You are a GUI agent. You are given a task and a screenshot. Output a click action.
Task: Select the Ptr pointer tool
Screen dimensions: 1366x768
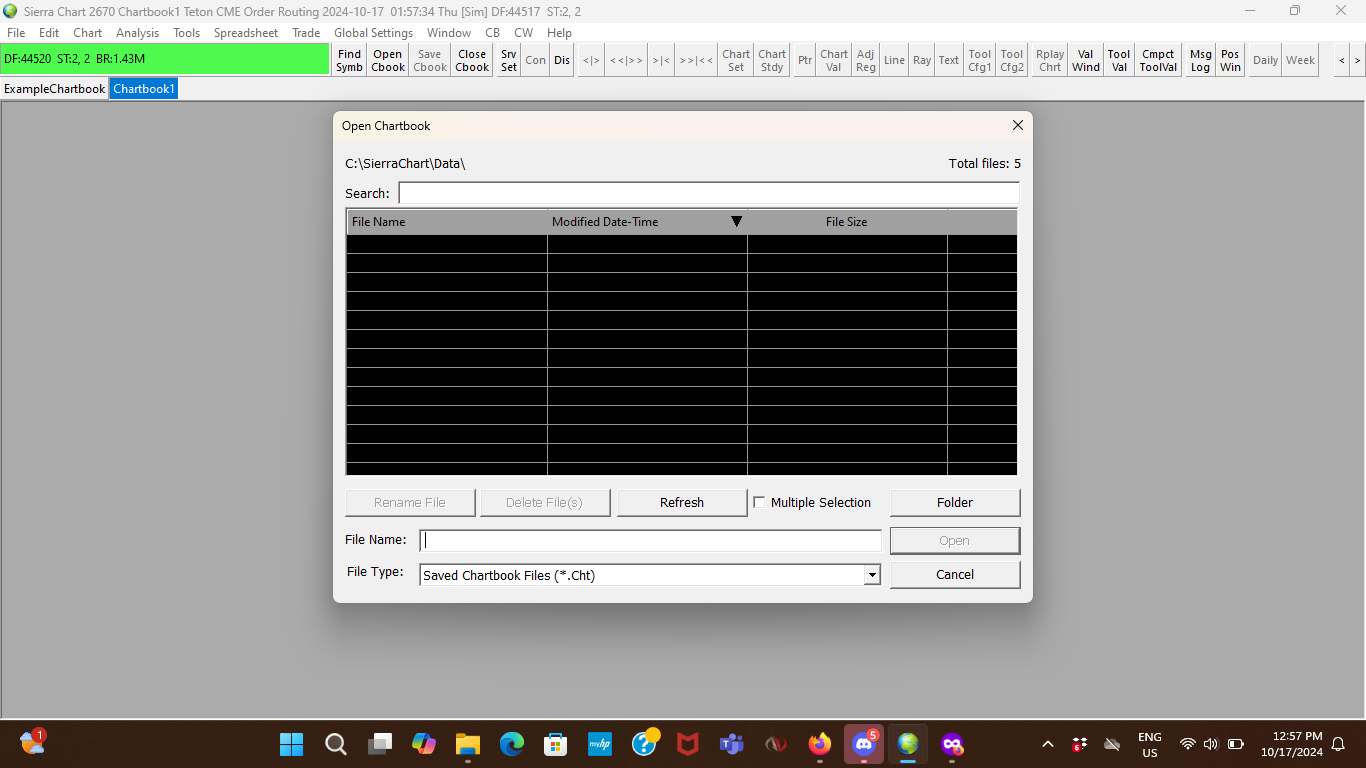click(805, 60)
